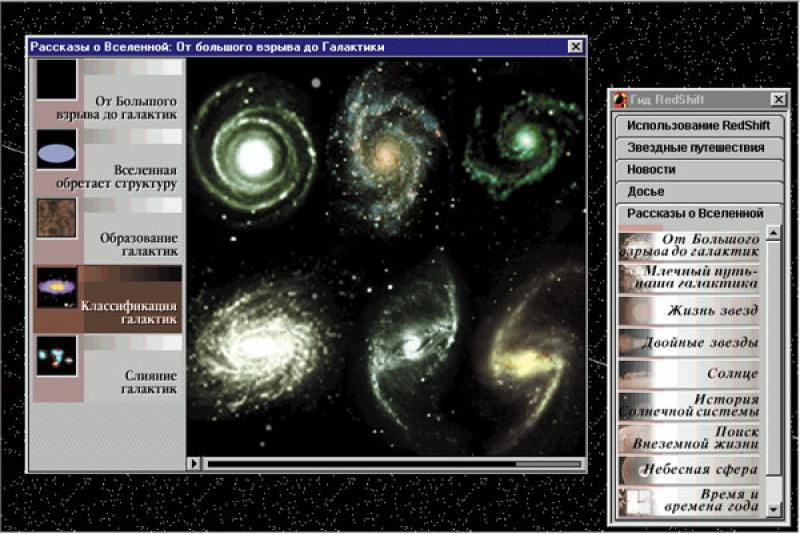Click the scroll-down arrow in the story list
Screen dimensions: 800x534
773,510
